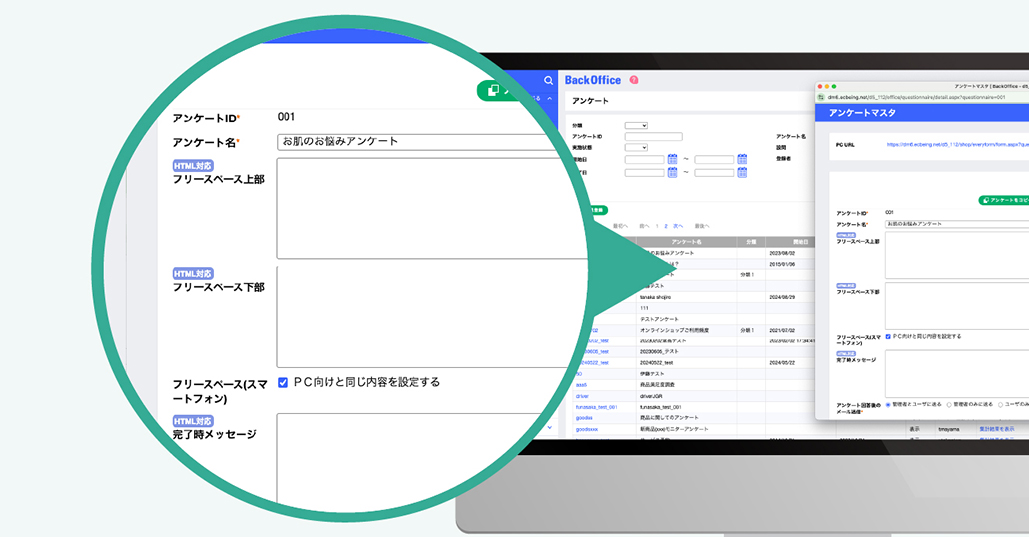Viewport: 1029px width, 537px height.
Task: Collapse the sidebar section with the up chevron
Action: 549,98
